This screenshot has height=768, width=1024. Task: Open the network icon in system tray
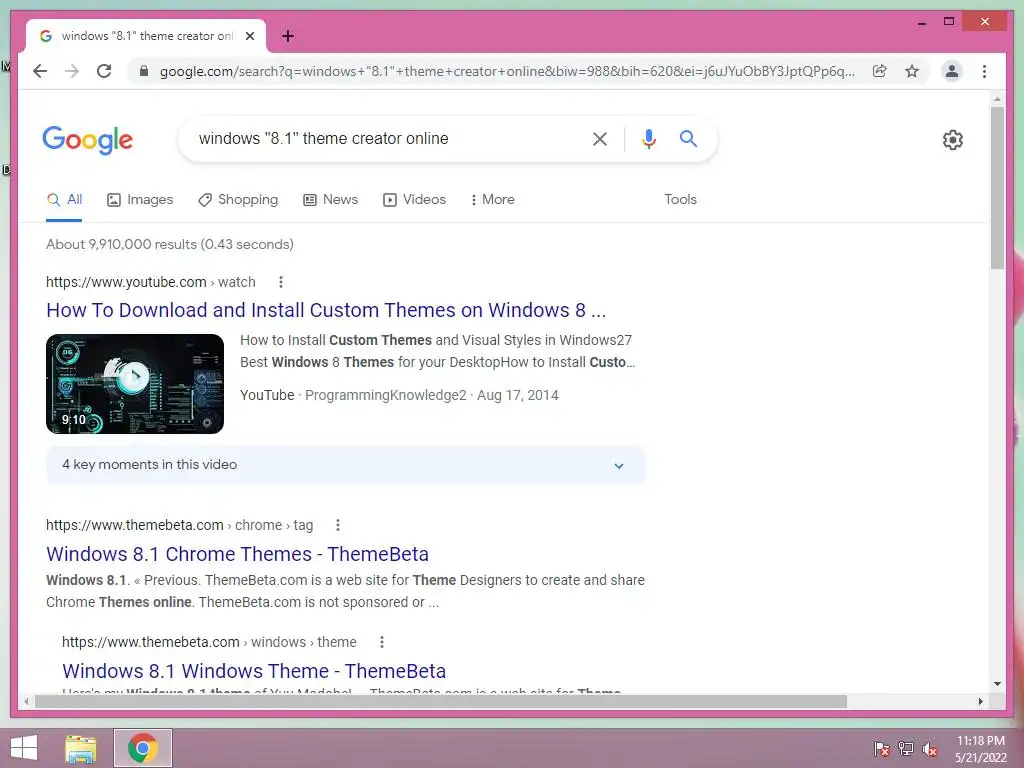tap(906, 748)
